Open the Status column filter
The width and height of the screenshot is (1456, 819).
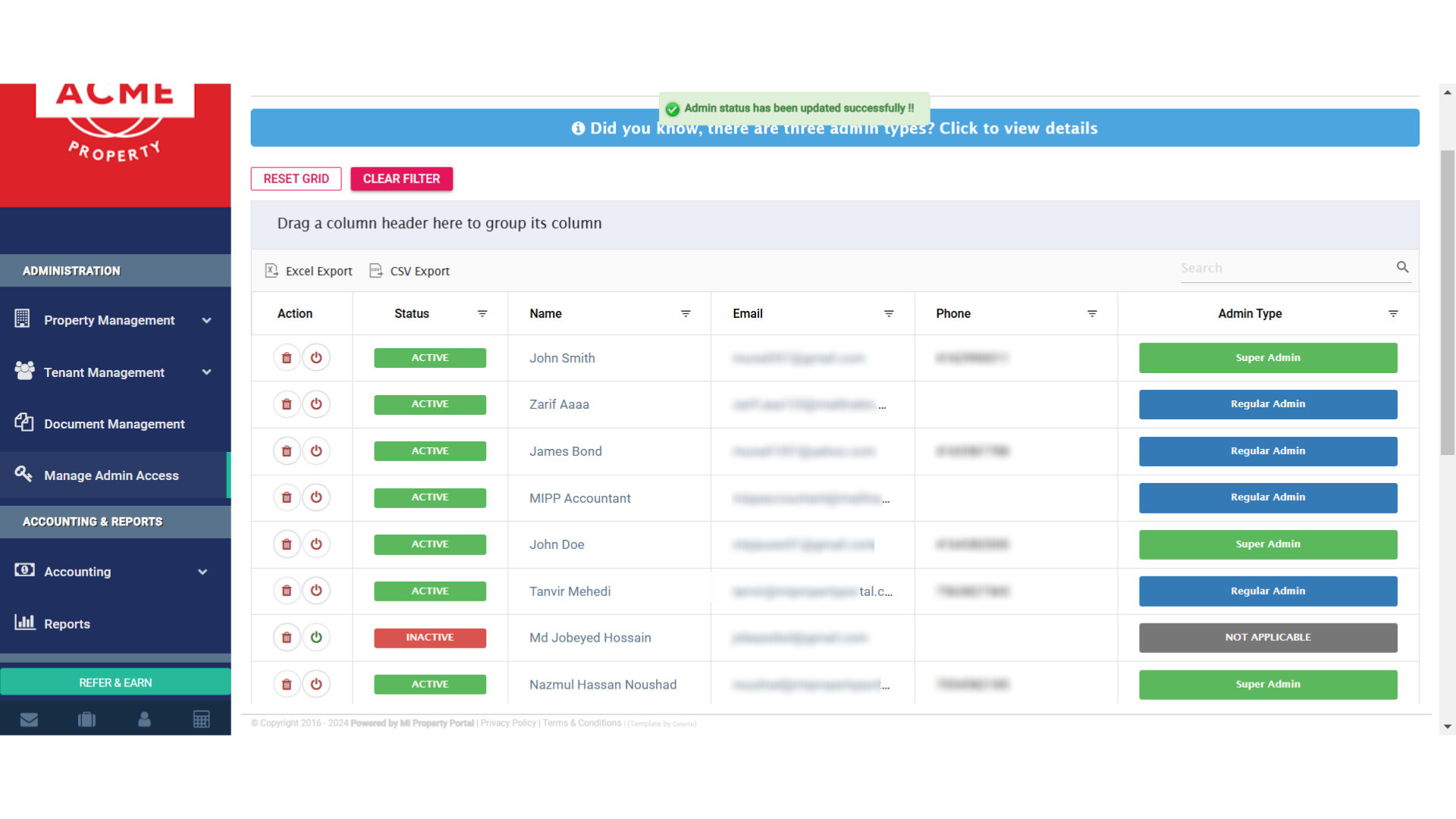pos(482,314)
